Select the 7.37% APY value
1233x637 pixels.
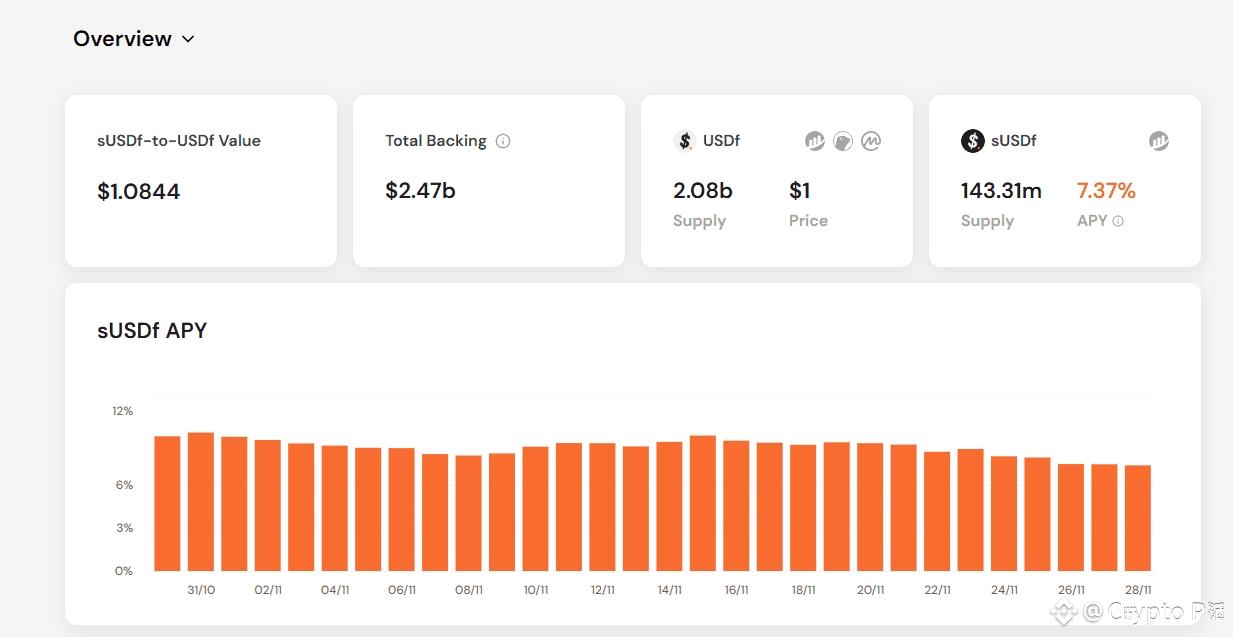(1106, 191)
